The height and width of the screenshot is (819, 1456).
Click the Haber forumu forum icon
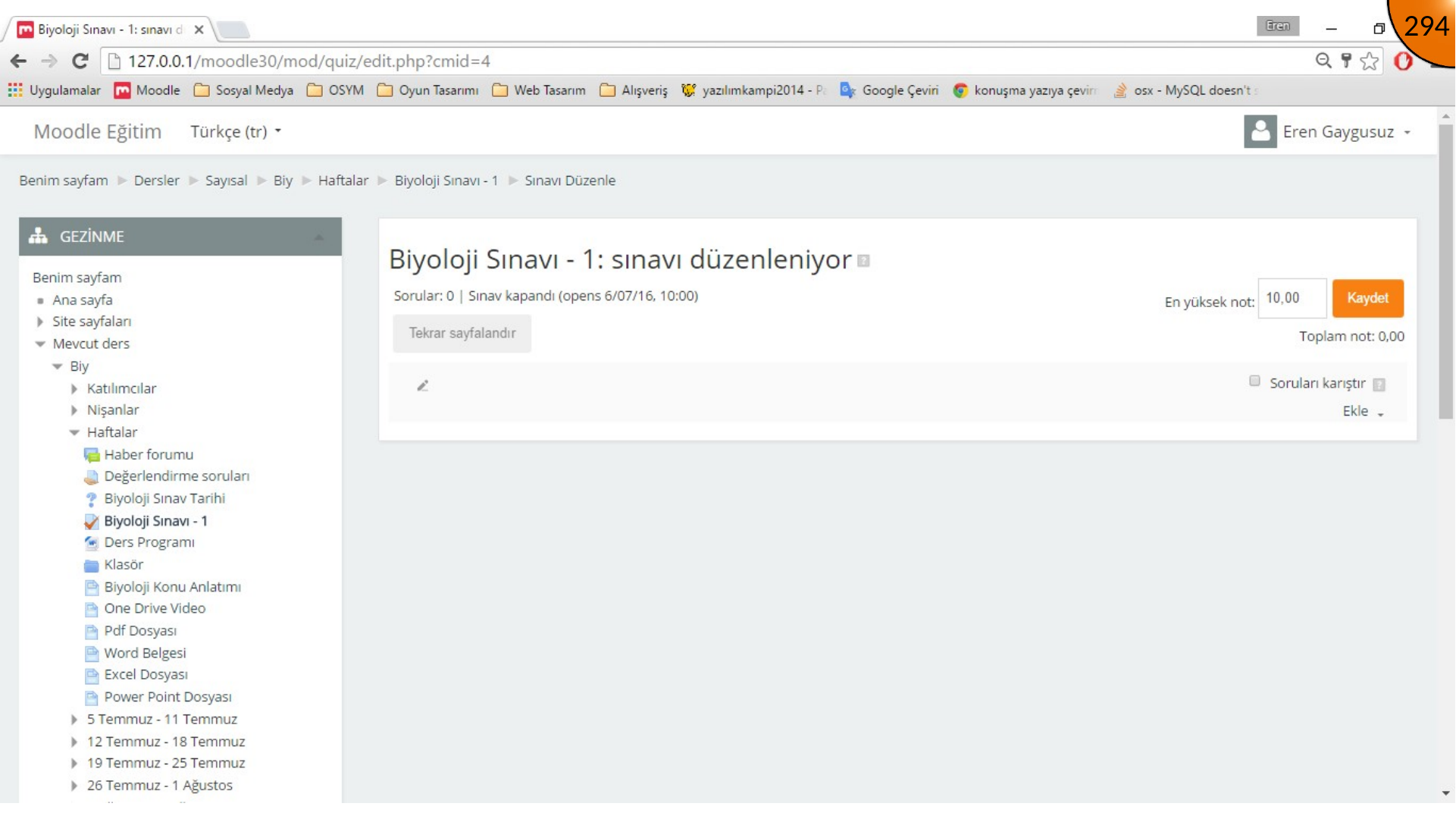point(92,455)
